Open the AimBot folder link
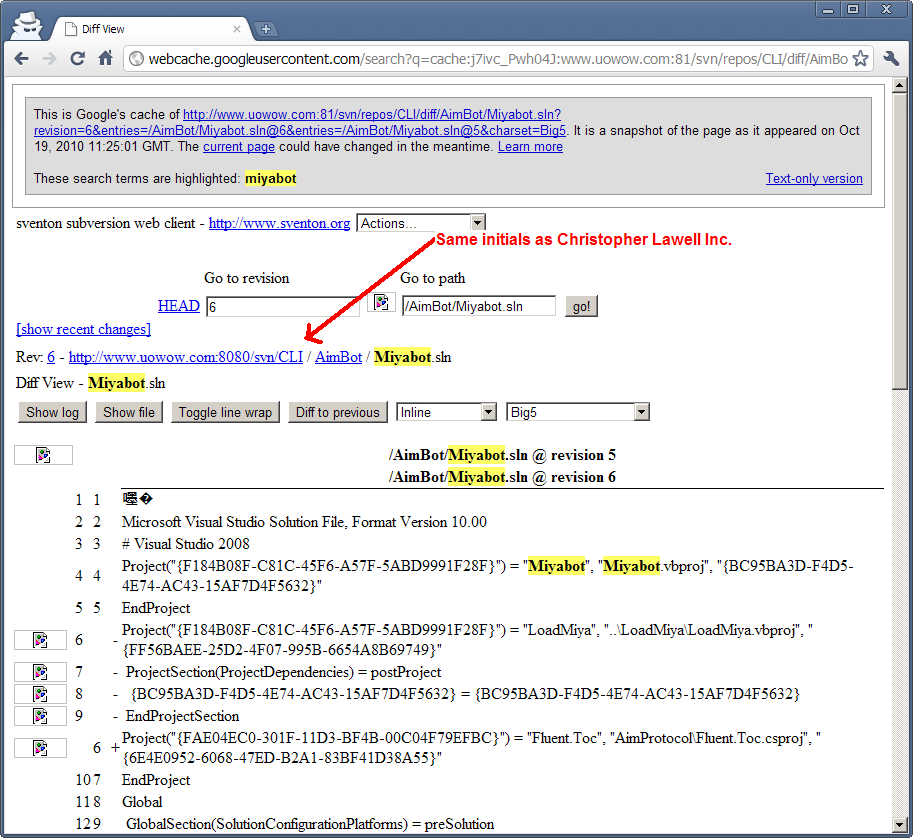This screenshot has height=838, width=913. coord(338,357)
